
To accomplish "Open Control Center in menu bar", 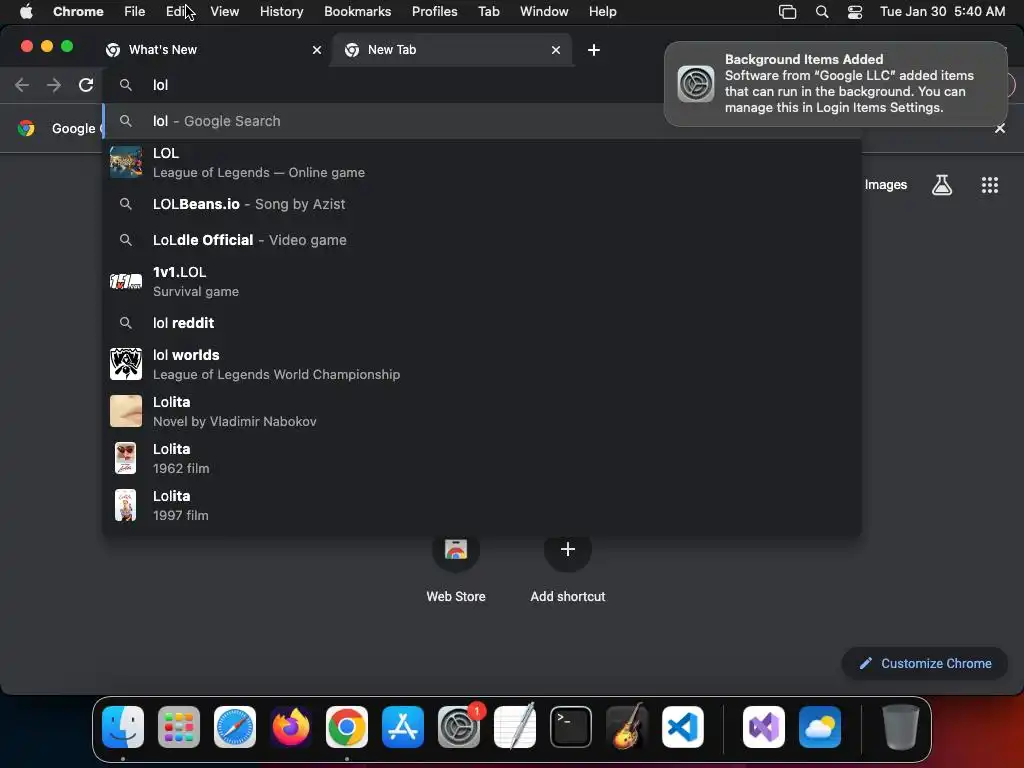I will point(855,12).
